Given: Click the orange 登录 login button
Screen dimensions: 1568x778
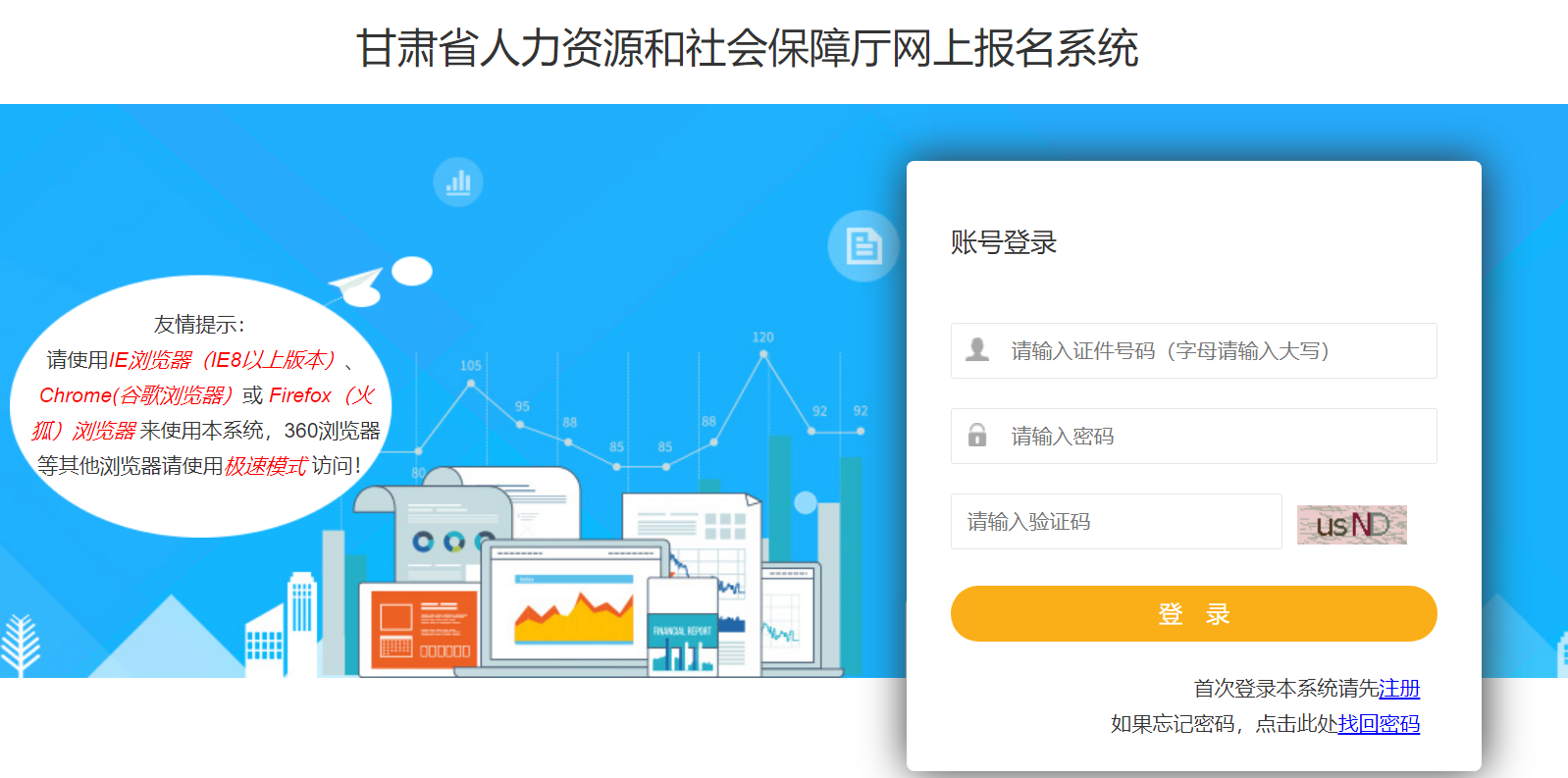Looking at the screenshot, I should click(1193, 613).
